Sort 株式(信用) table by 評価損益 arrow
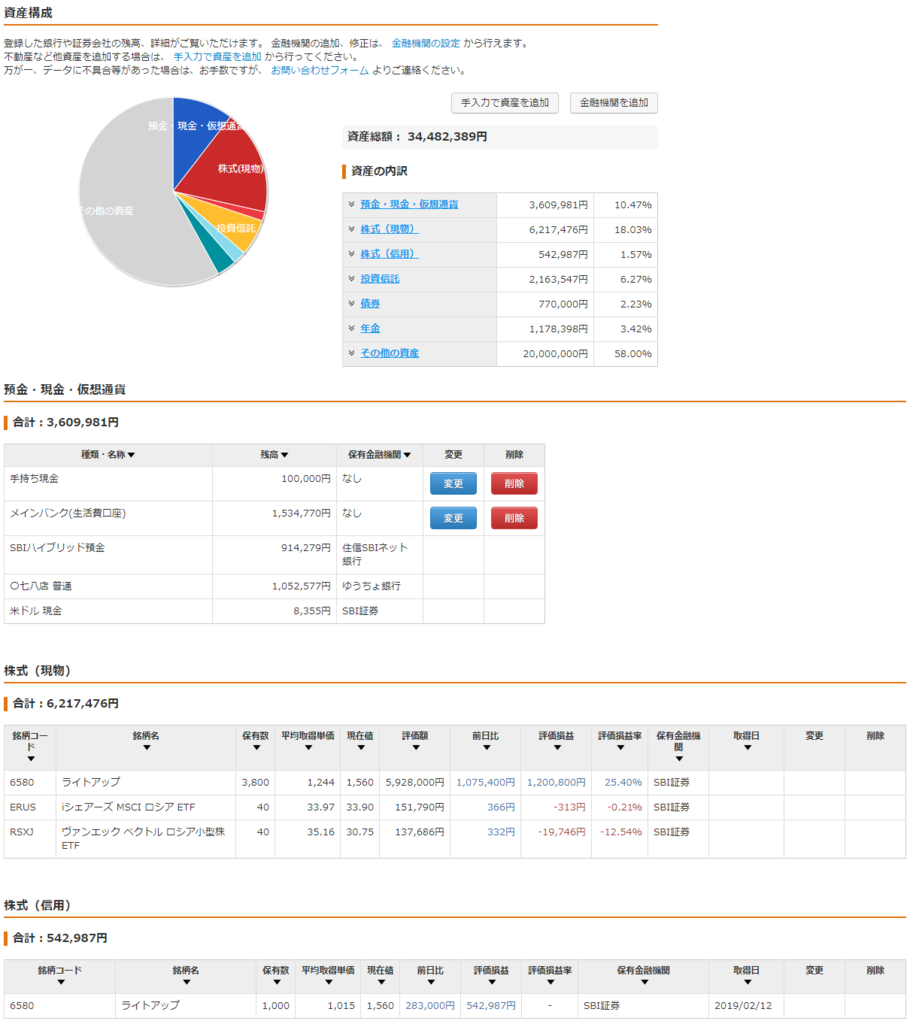This screenshot has width=913, height=1024. pos(491,982)
